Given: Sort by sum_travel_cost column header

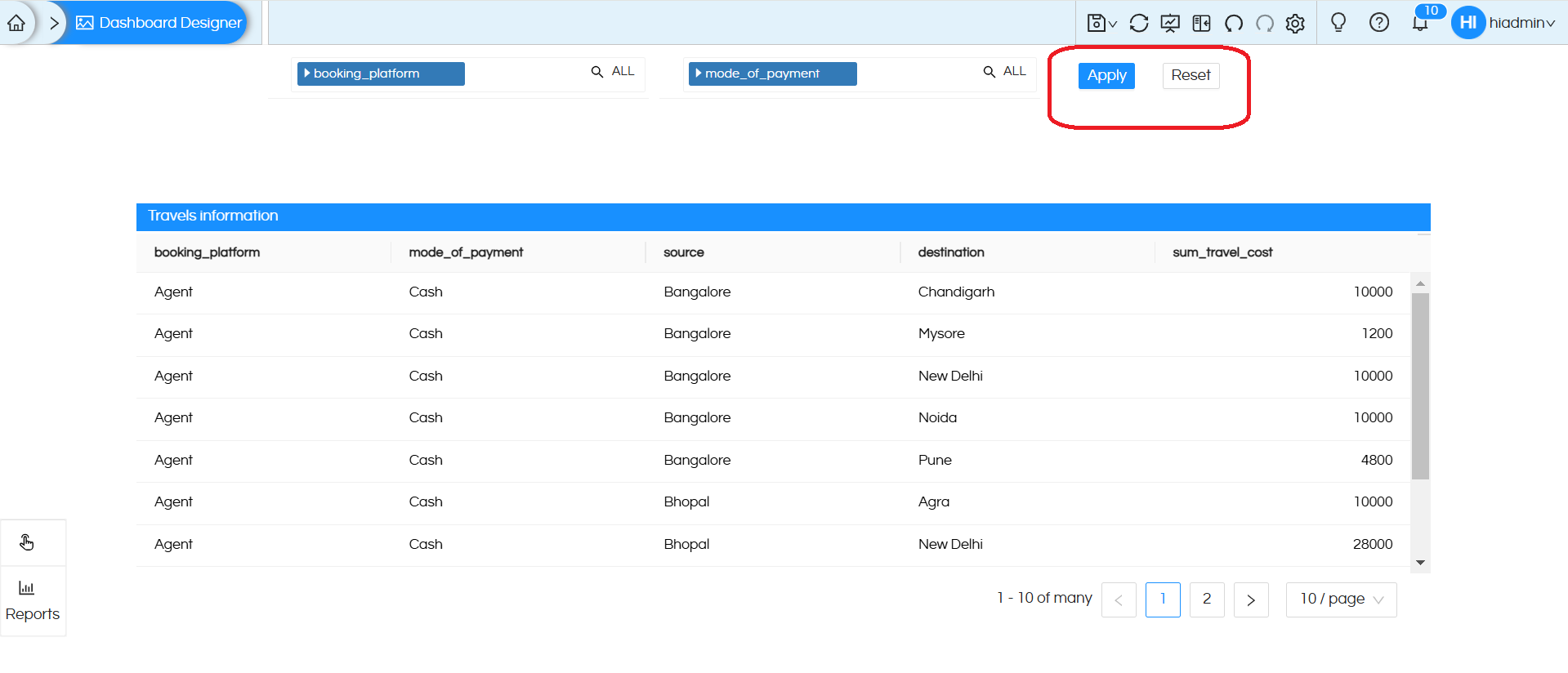Looking at the screenshot, I should point(1222,252).
